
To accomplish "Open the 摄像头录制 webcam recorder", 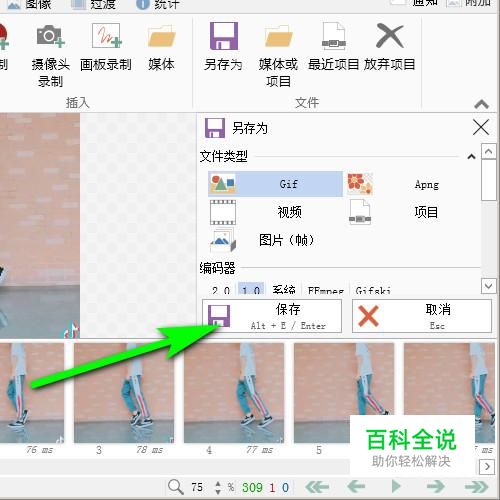I will (x=50, y=55).
